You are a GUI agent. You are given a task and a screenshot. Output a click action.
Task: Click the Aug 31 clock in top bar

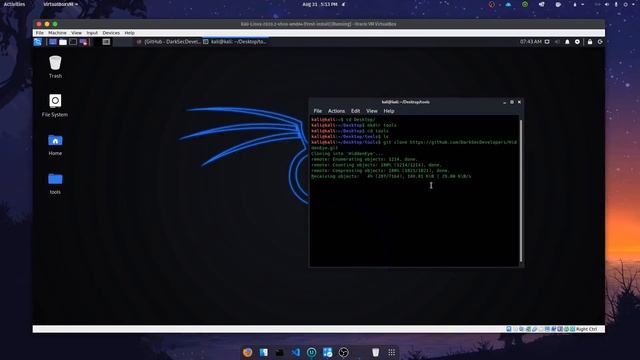[x=320, y=4]
